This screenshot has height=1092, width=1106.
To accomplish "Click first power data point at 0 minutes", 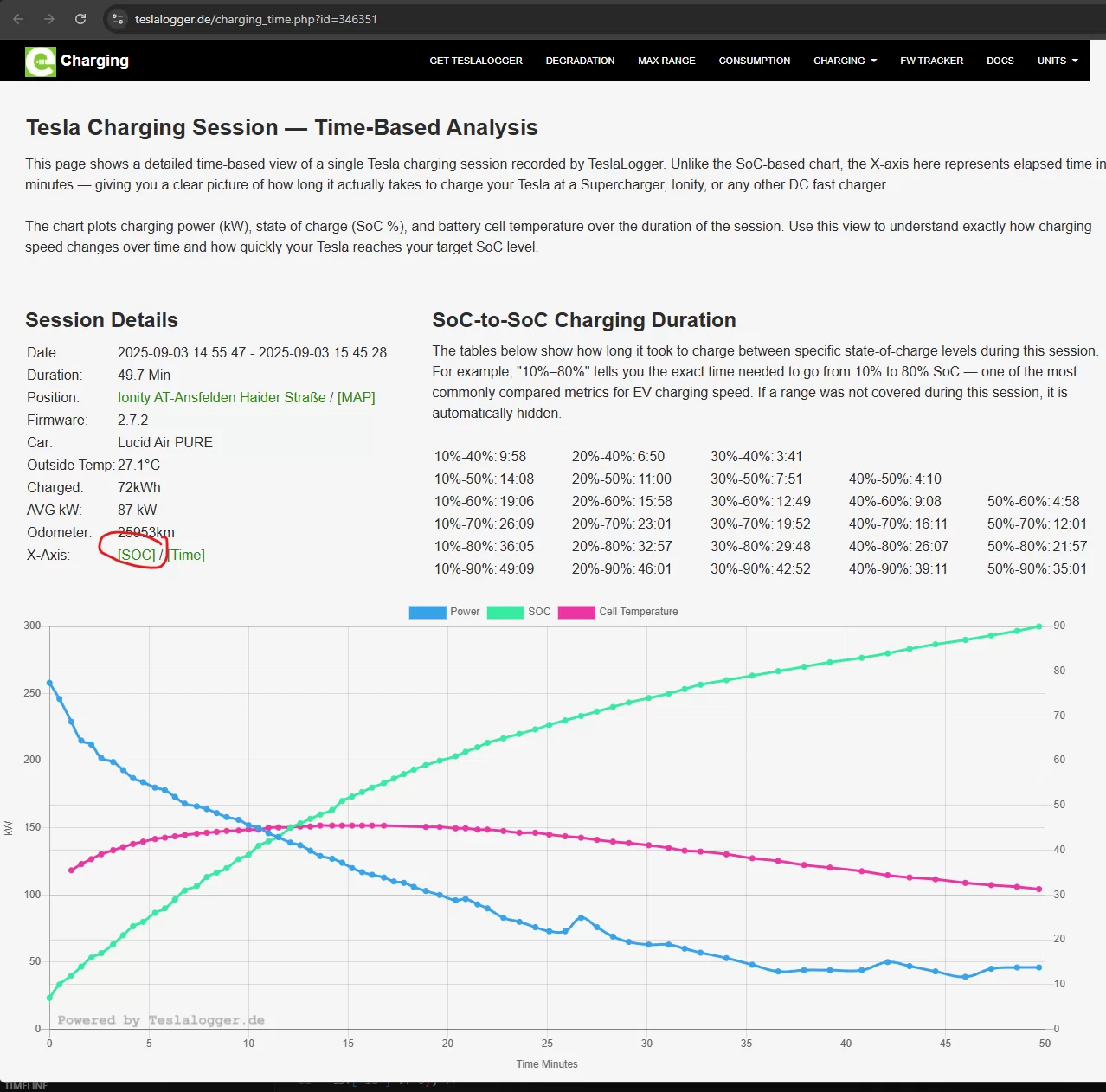I will point(49,683).
